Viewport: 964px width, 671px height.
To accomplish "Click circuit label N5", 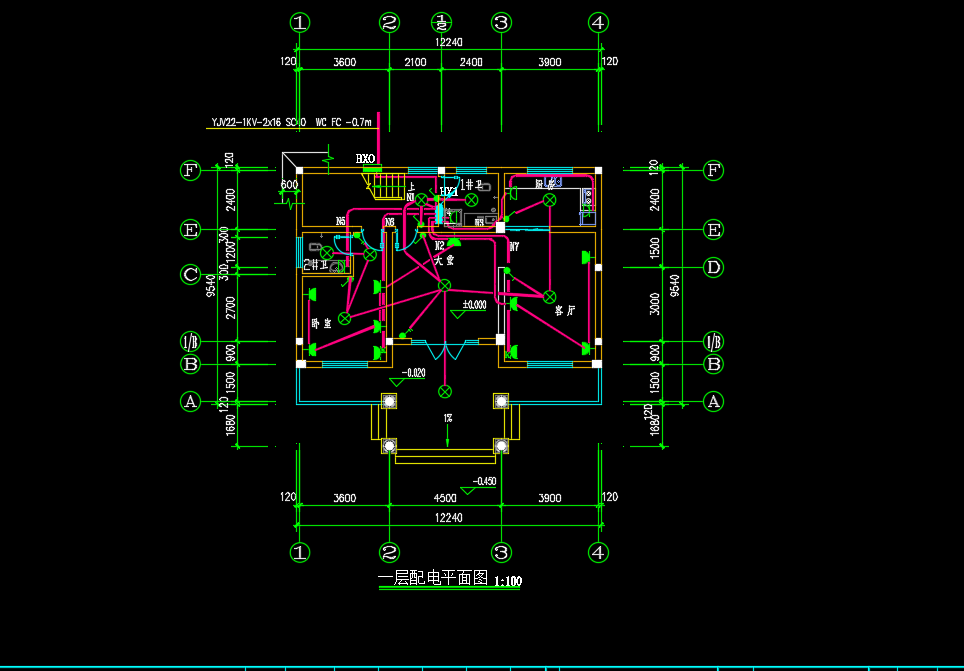I will tap(340, 221).
